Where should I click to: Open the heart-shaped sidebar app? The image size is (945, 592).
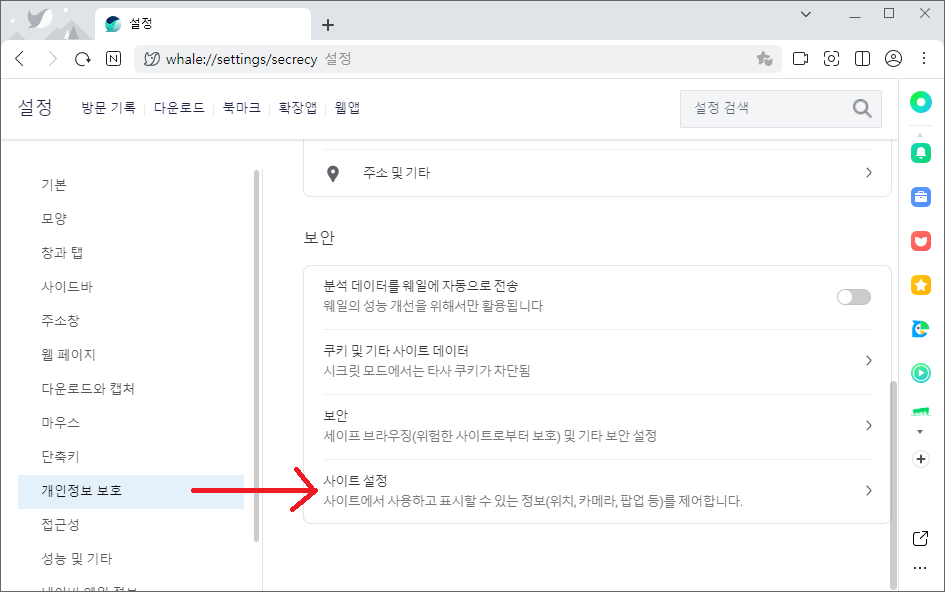pos(920,240)
